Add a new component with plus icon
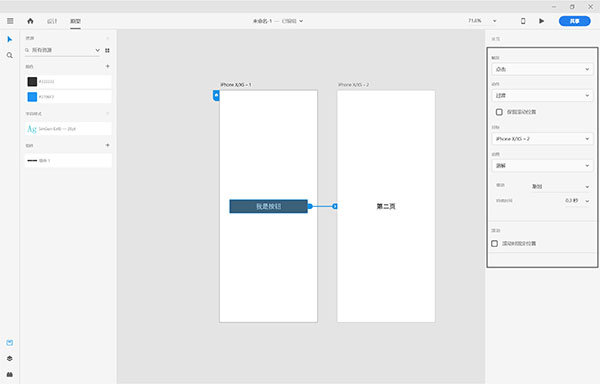The width and height of the screenshot is (600, 384). pos(108,145)
